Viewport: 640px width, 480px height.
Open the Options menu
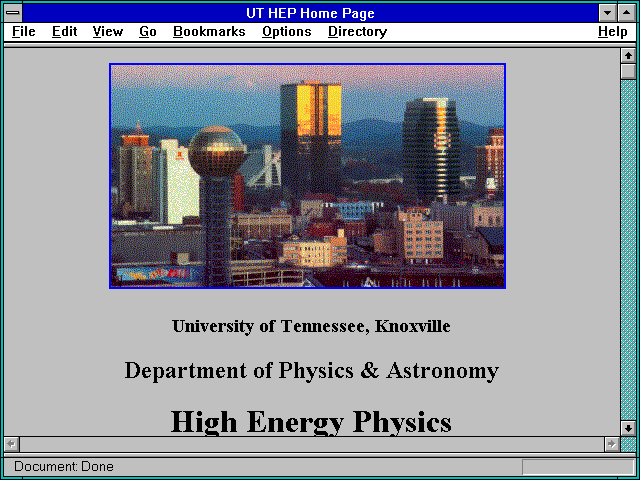tap(287, 31)
